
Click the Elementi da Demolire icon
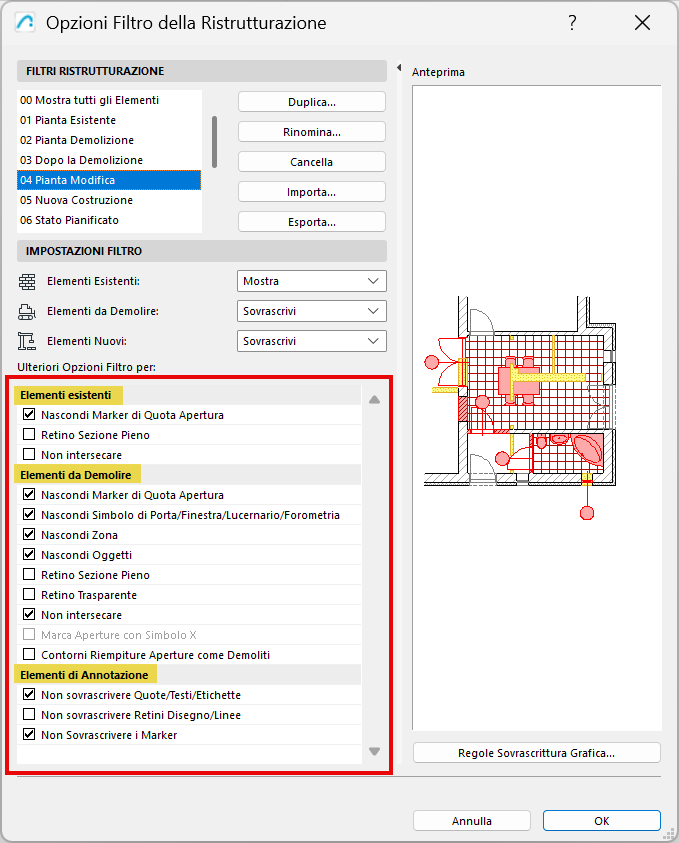coord(27,311)
